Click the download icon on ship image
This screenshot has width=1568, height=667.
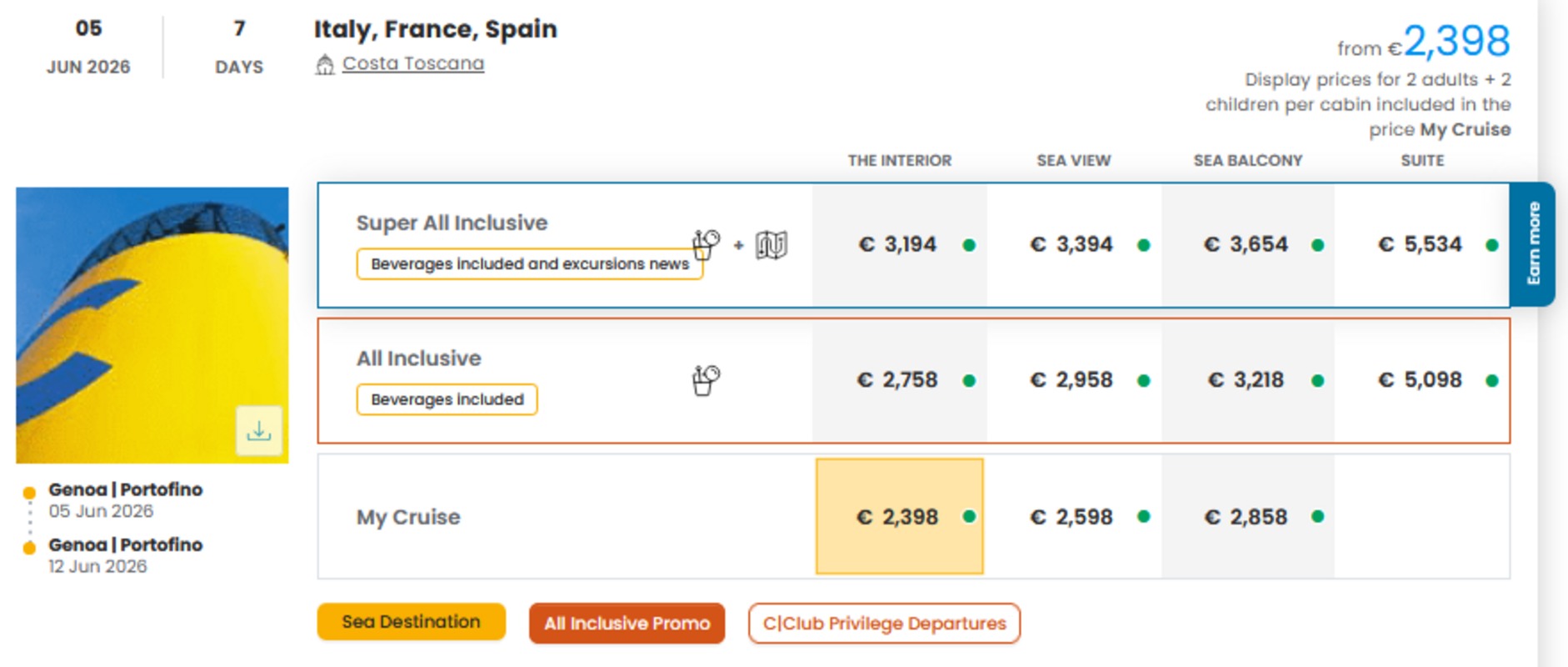click(x=258, y=431)
